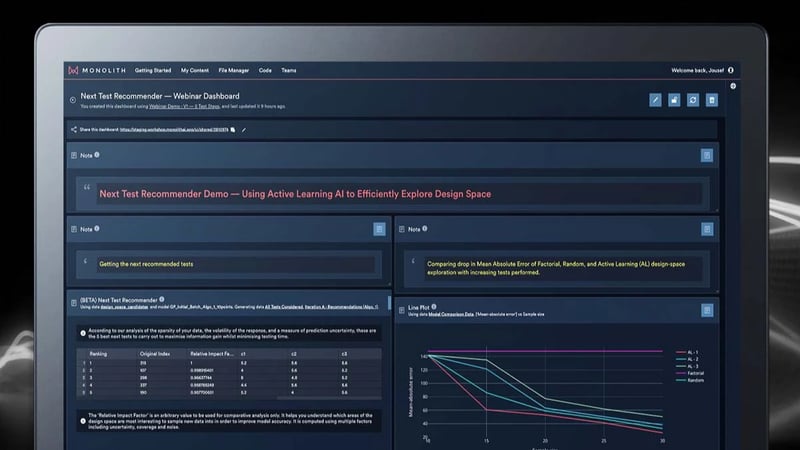Refresh the dashboard
The image size is (800, 450).
(693, 100)
